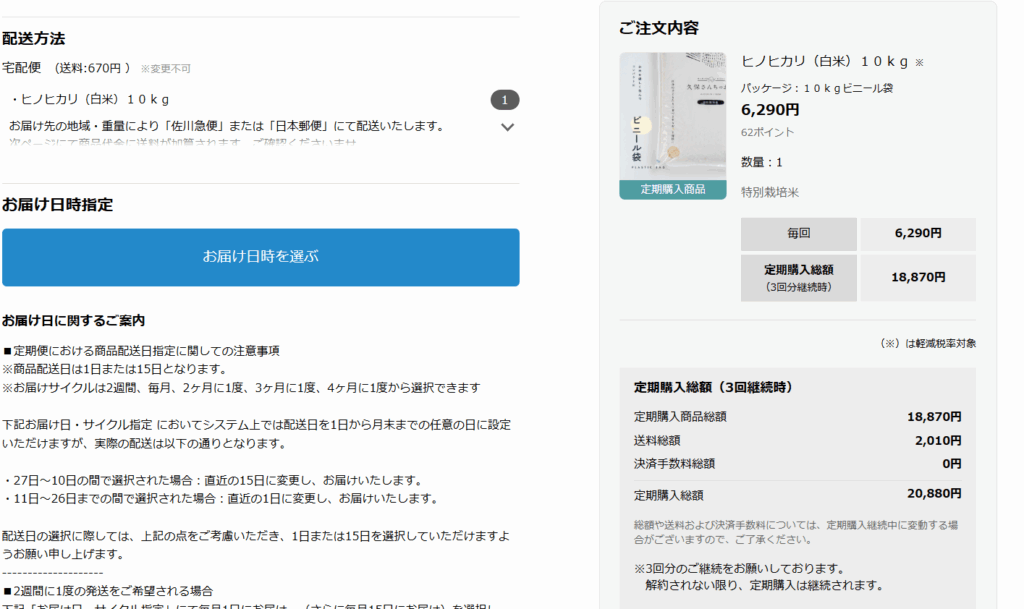Click the 20,880円 grand total amount
This screenshot has width=1024, height=609.
934,495
